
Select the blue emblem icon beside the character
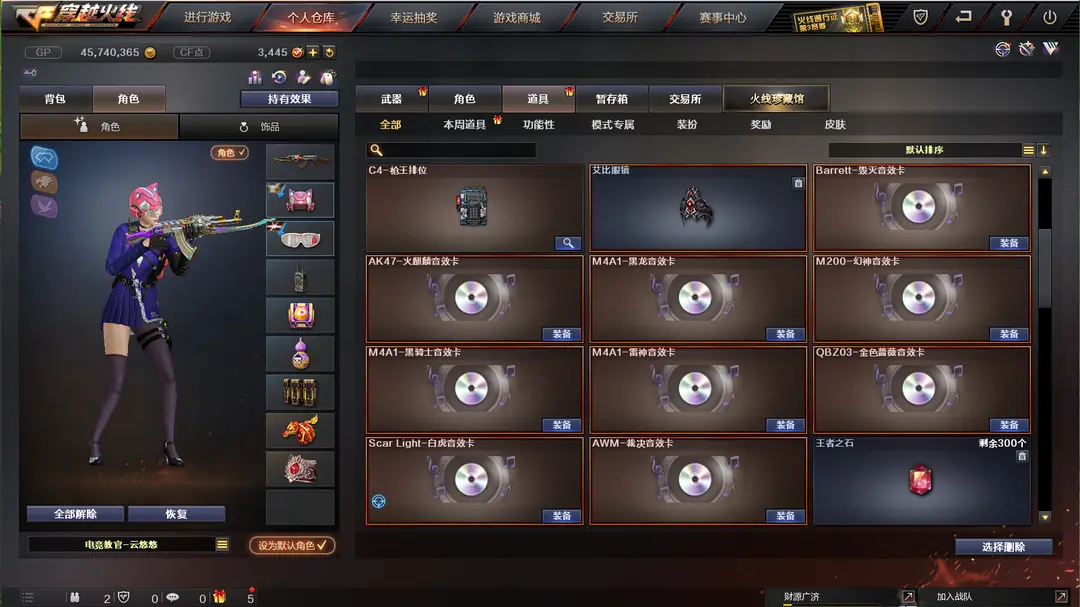point(44,158)
